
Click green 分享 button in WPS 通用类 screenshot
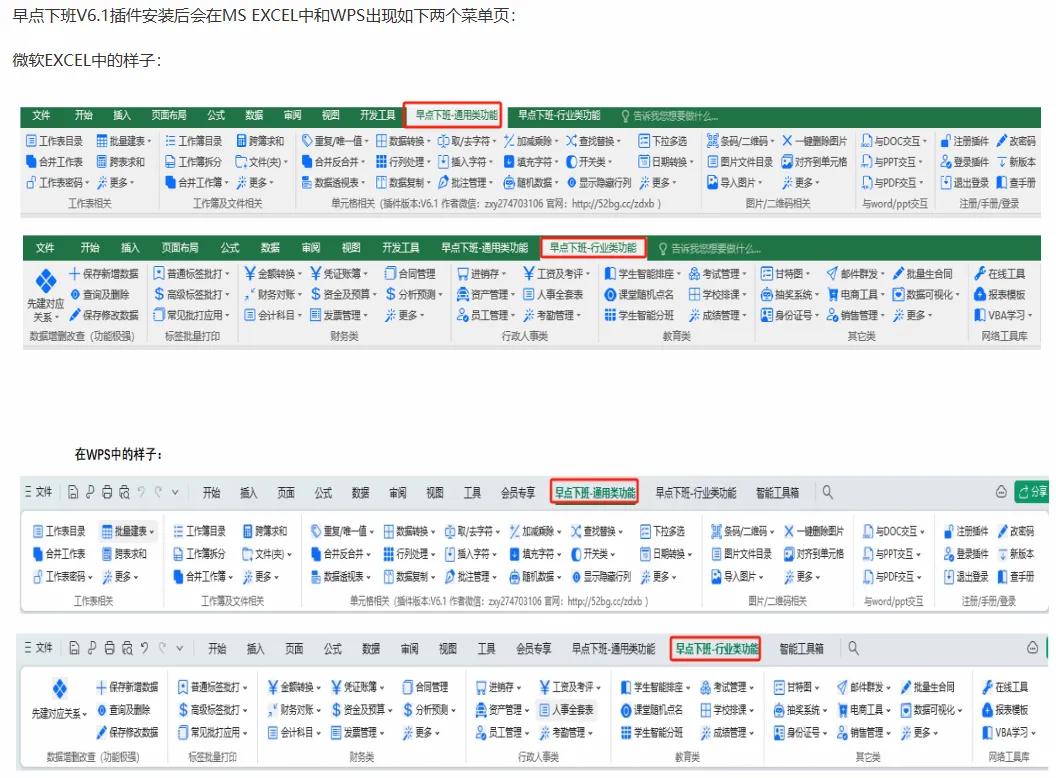coord(1032,492)
